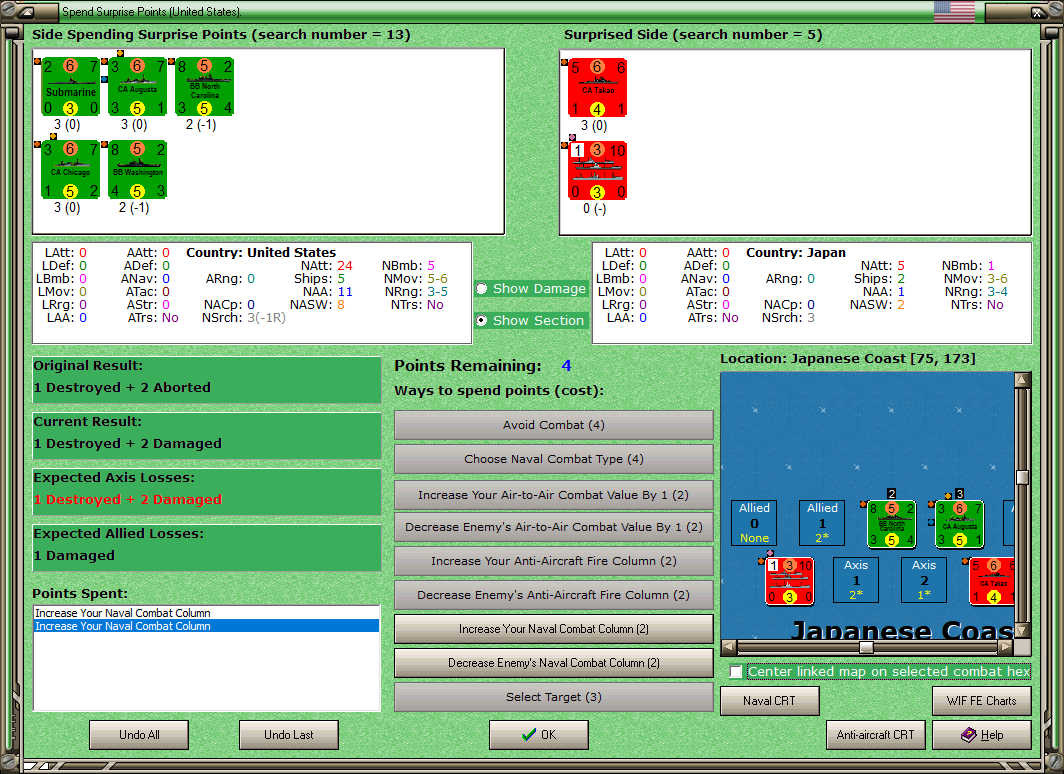Click Increase Your Air-to-Air Combat Value By 1
This screenshot has width=1064, height=774.
click(553, 495)
